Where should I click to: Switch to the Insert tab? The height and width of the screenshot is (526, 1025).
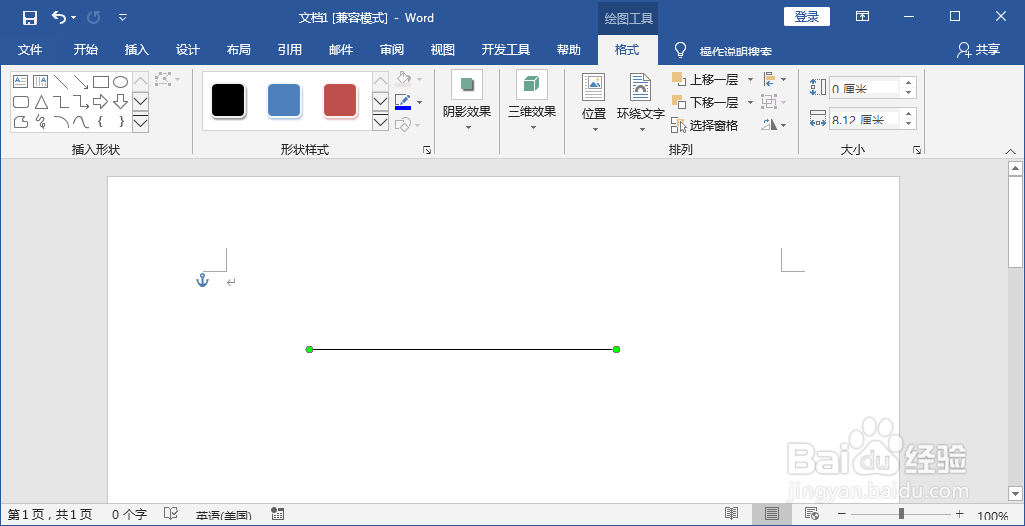point(137,50)
